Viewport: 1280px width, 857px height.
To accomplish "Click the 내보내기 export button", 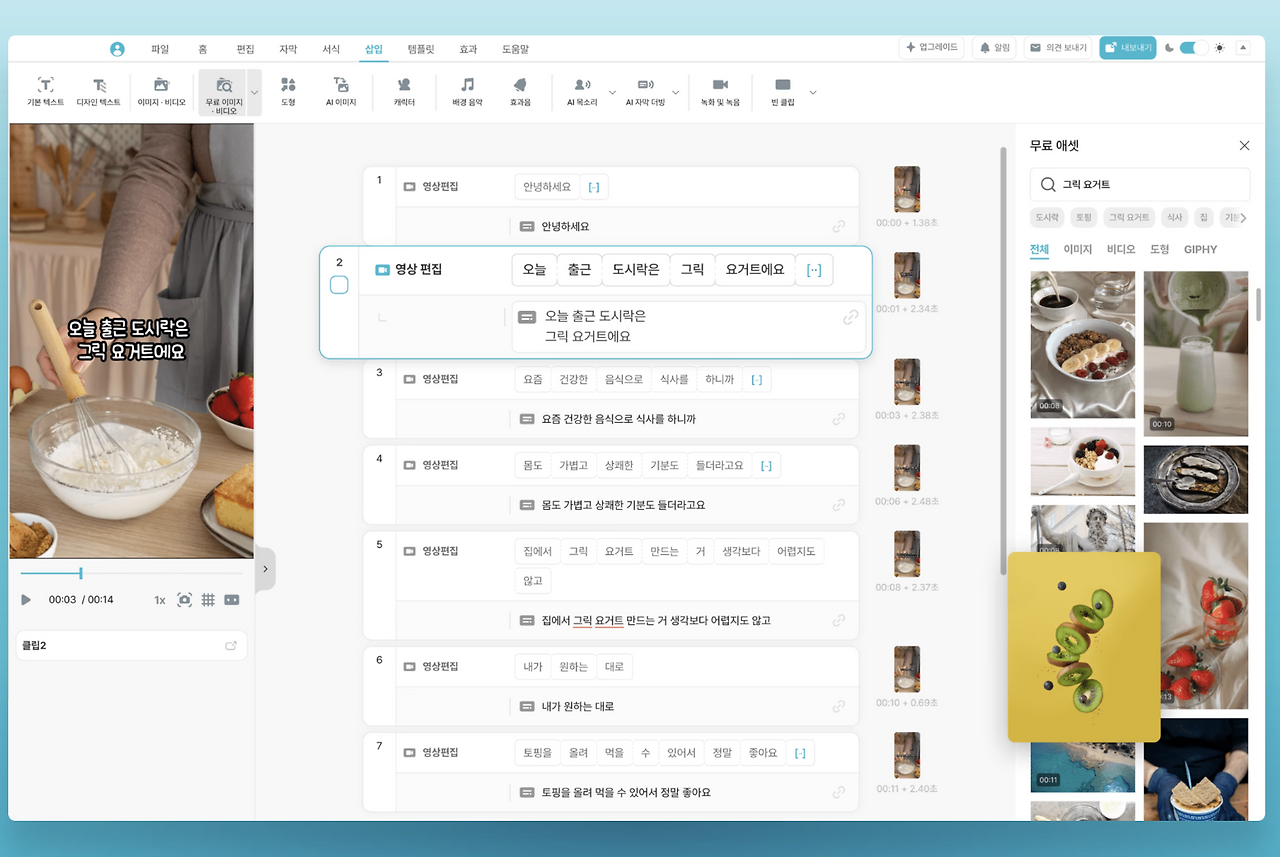I will pyautogui.click(x=1127, y=46).
